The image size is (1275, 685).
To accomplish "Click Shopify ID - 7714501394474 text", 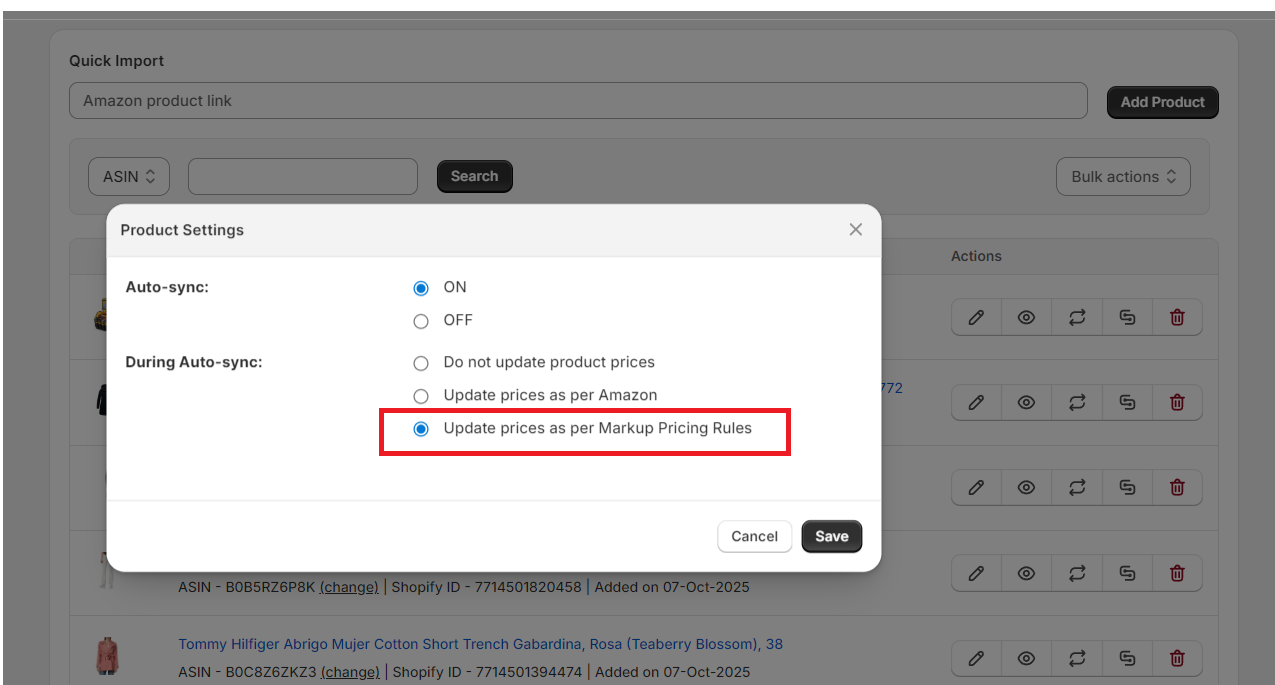I will (x=486, y=672).
